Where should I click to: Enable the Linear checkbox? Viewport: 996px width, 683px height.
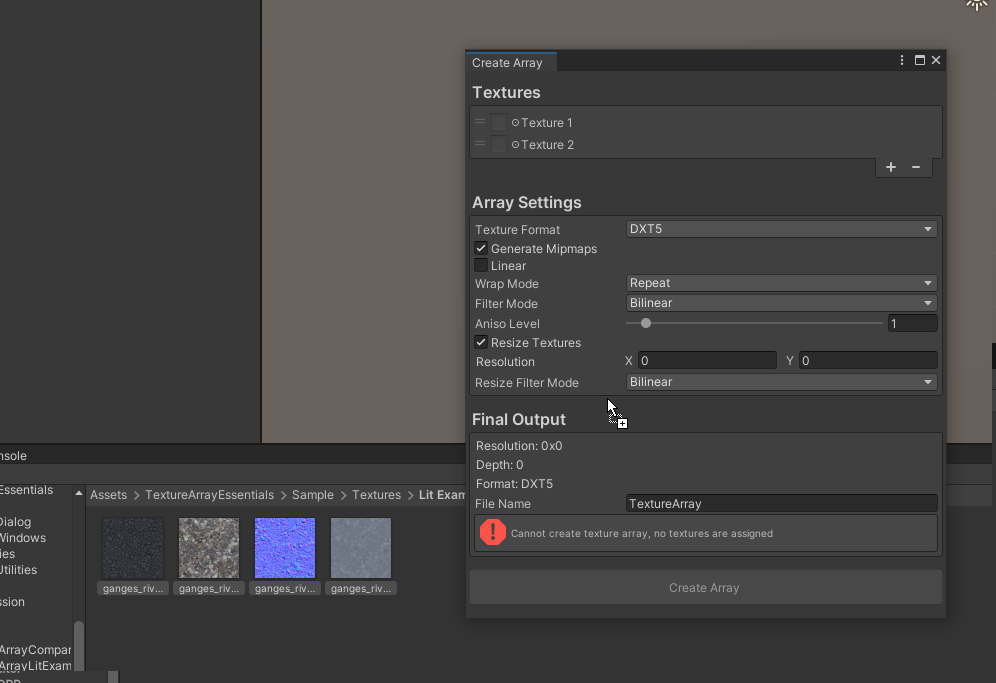[481, 266]
